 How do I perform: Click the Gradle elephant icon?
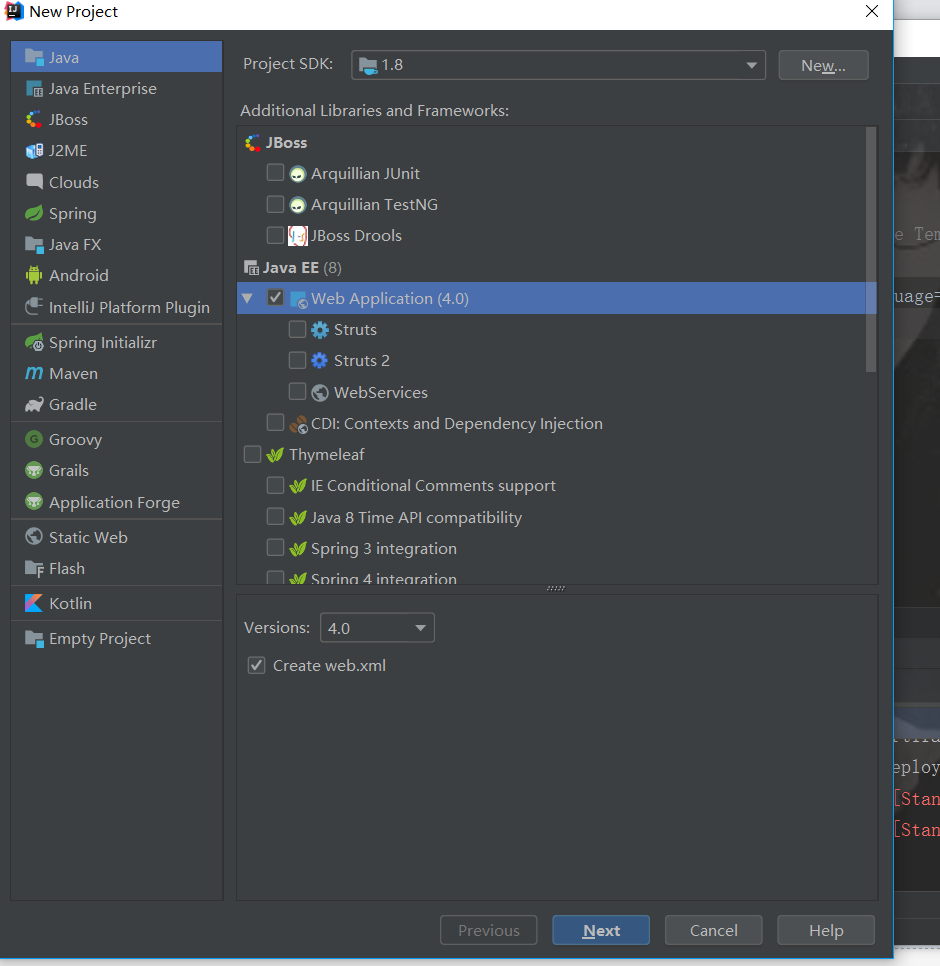pos(34,404)
